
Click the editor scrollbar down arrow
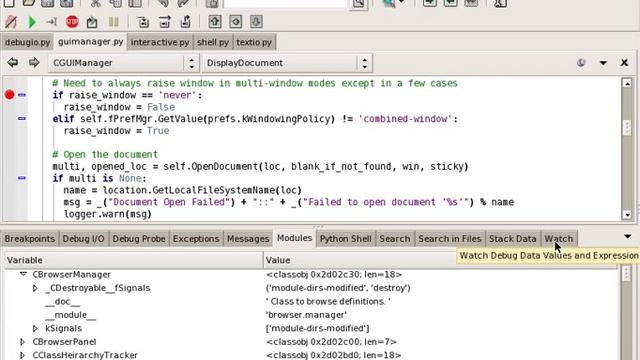pos(627,215)
